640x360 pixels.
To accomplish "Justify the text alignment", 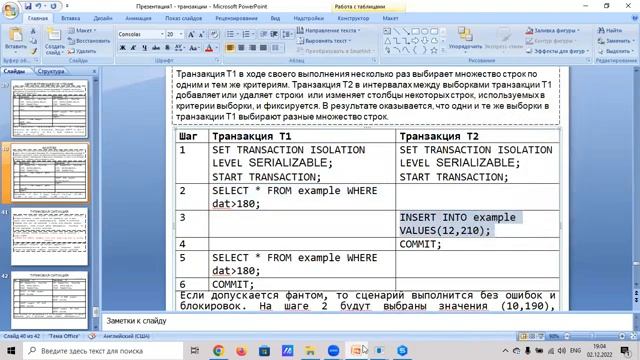I will (x=264, y=48).
